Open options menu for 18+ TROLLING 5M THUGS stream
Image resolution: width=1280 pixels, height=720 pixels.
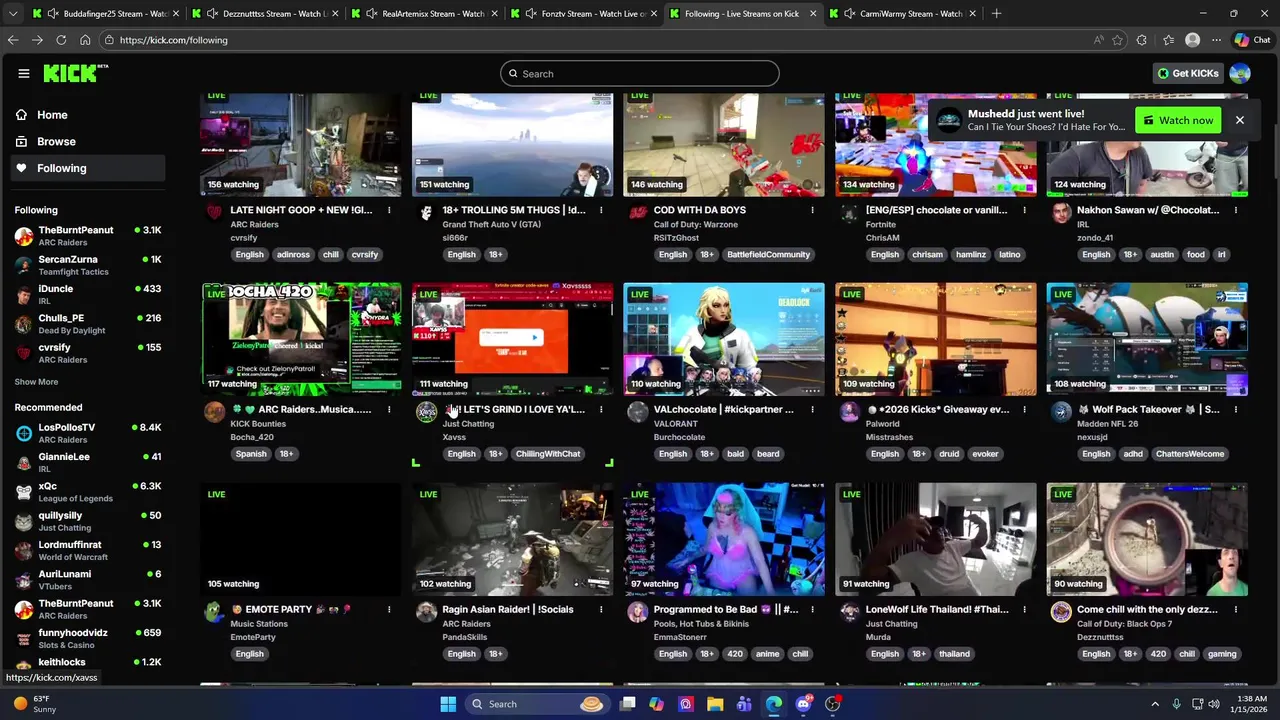click(601, 210)
